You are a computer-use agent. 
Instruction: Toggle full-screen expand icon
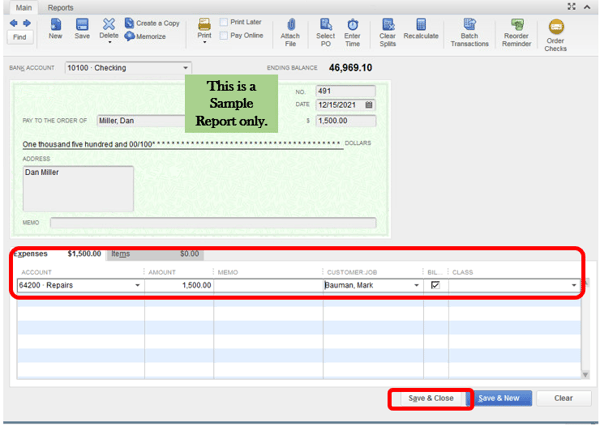571,7
